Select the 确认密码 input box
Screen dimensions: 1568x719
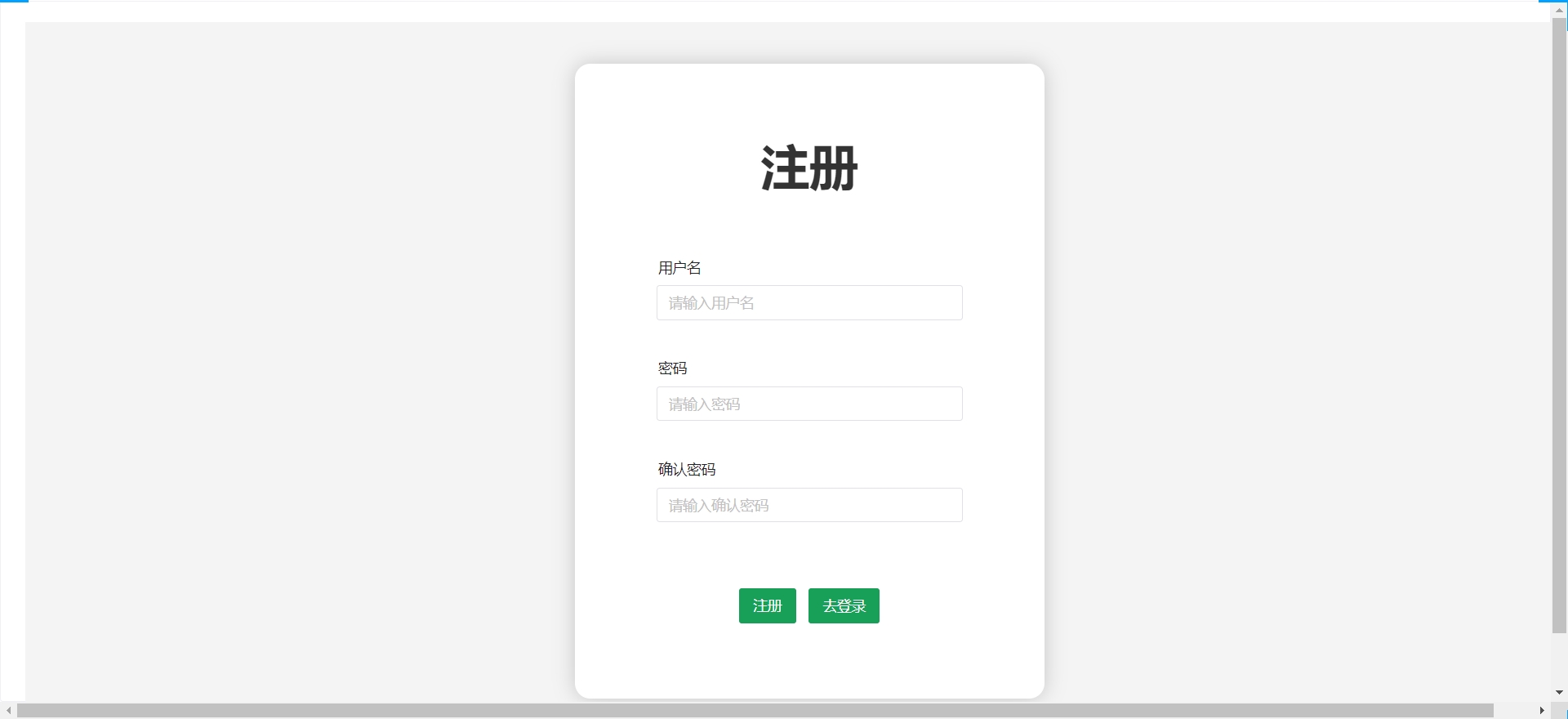pyautogui.click(x=808, y=506)
